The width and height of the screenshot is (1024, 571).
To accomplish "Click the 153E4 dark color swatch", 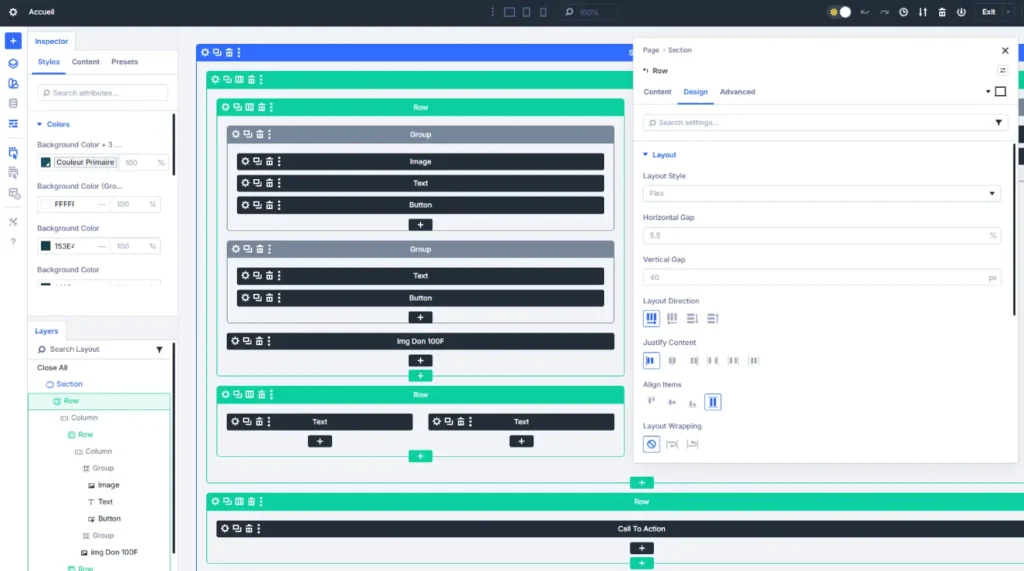I will (x=46, y=246).
